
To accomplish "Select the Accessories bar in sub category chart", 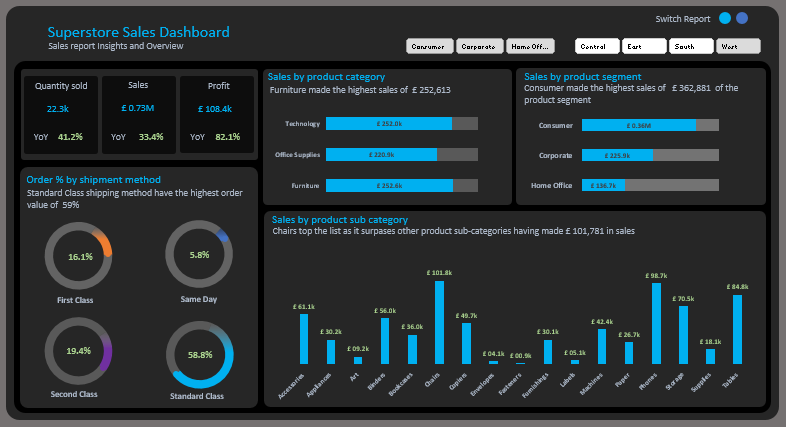I will 304,339.
